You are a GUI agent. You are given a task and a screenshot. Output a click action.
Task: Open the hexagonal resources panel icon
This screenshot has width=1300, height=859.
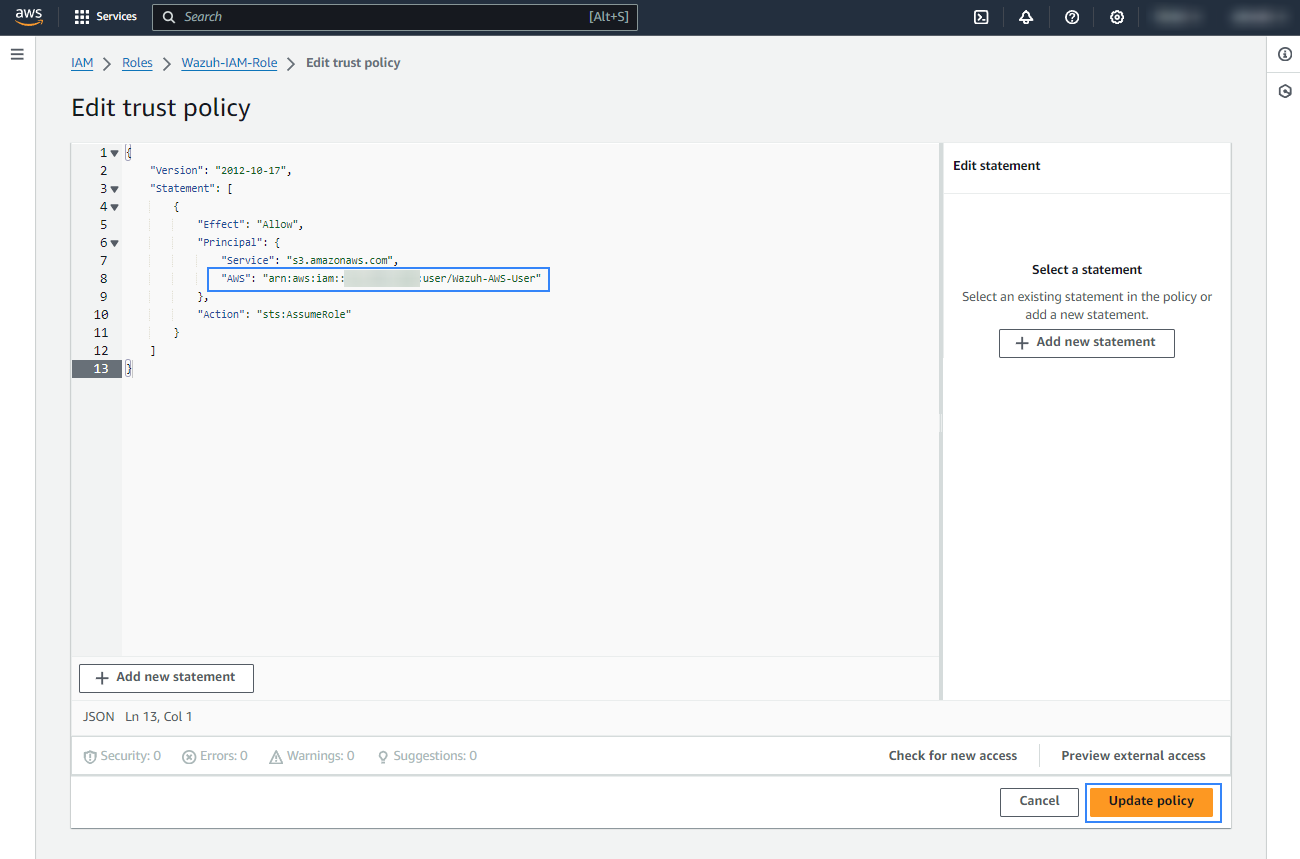pos(1285,90)
